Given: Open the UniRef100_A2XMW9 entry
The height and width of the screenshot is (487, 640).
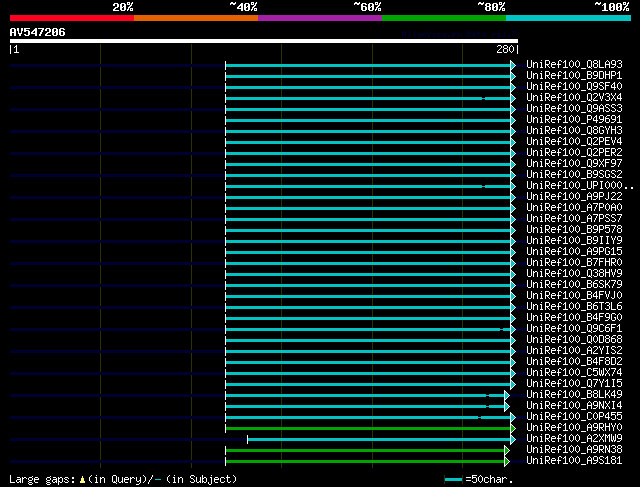Looking at the screenshot, I should (574, 439).
